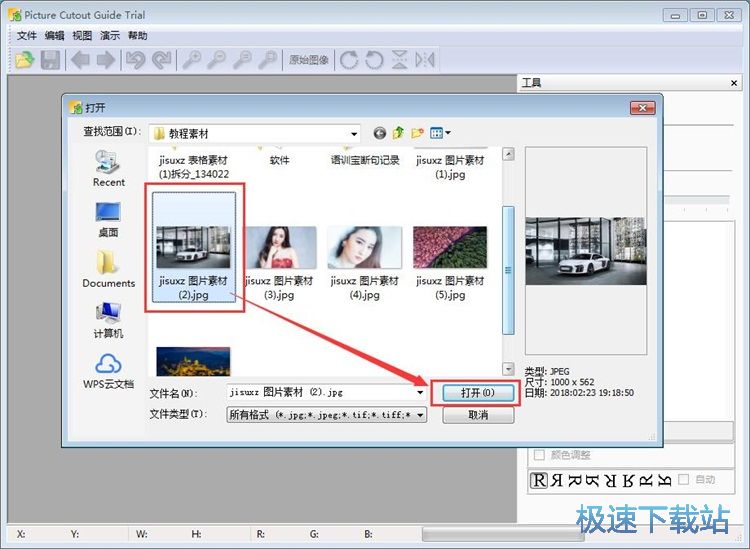The image size is (750, 549).
Task: Open the Recent places shortcut
Action: [109, 168]
